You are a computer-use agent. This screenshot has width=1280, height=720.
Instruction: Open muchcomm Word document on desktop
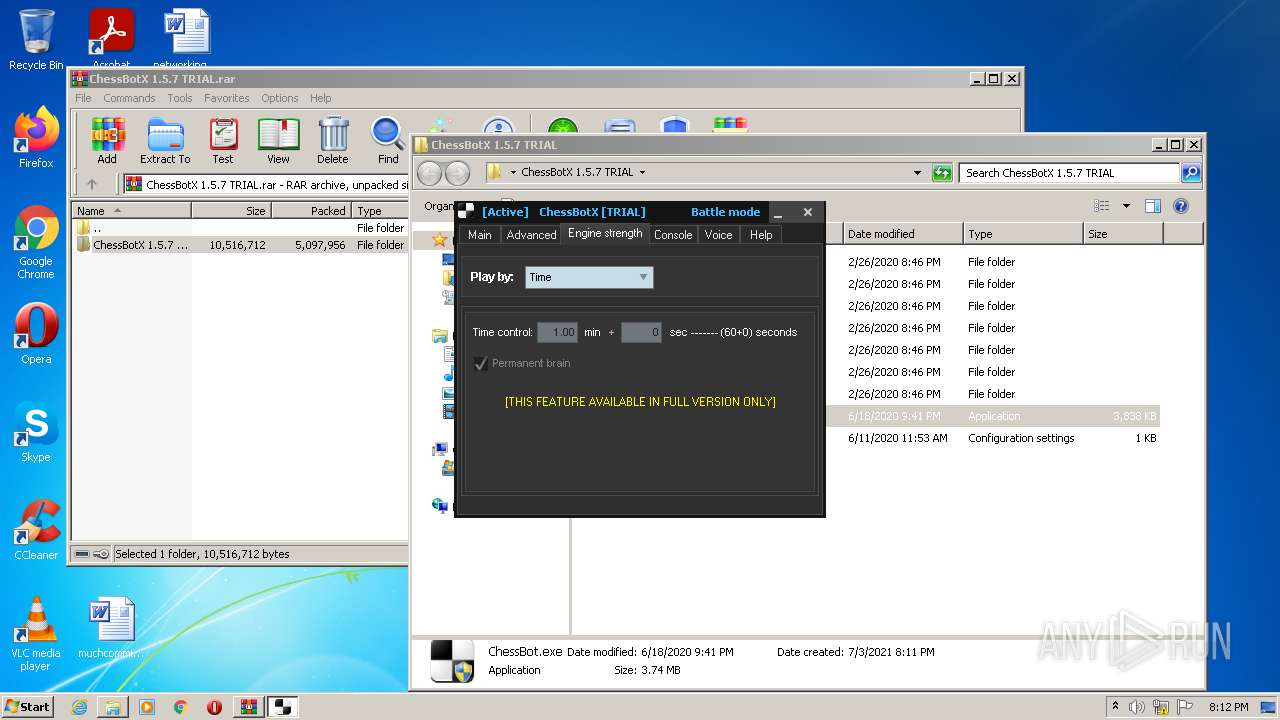coord(111,629)
